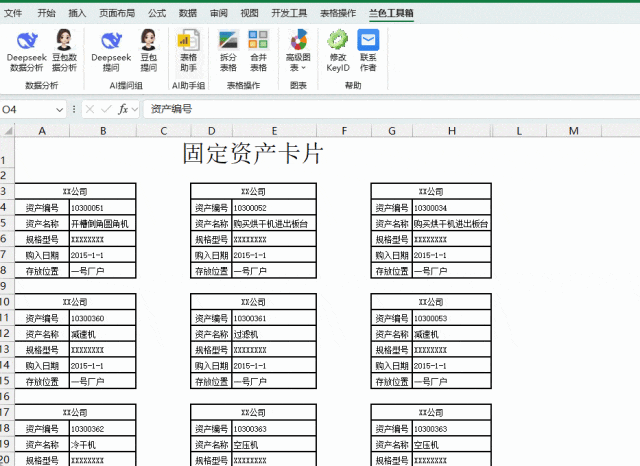640x466 pixels.
Task: Switch to the 审阅 tab
Action: (219, 13)
